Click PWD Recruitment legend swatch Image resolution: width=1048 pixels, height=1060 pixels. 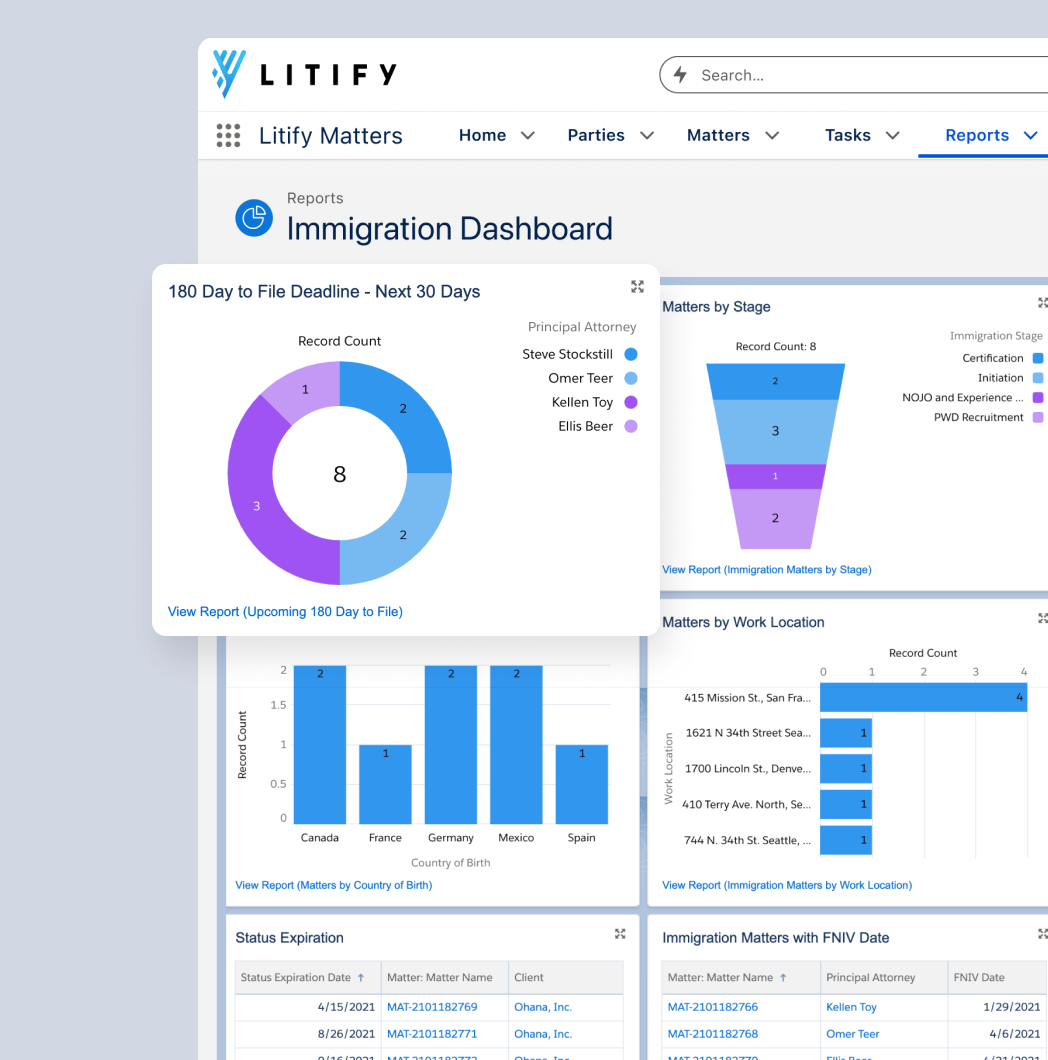[1038, 417]
